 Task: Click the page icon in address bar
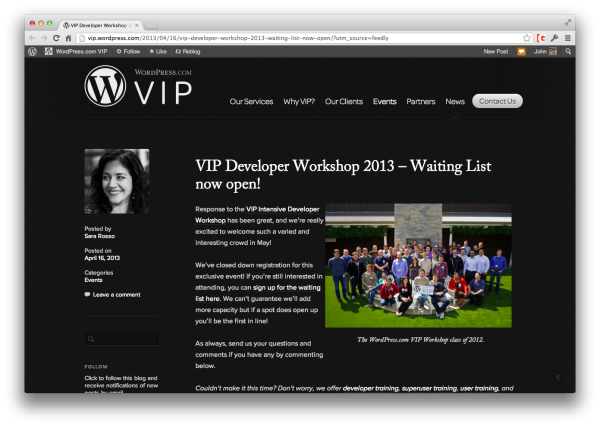click(x=82, y=38)
